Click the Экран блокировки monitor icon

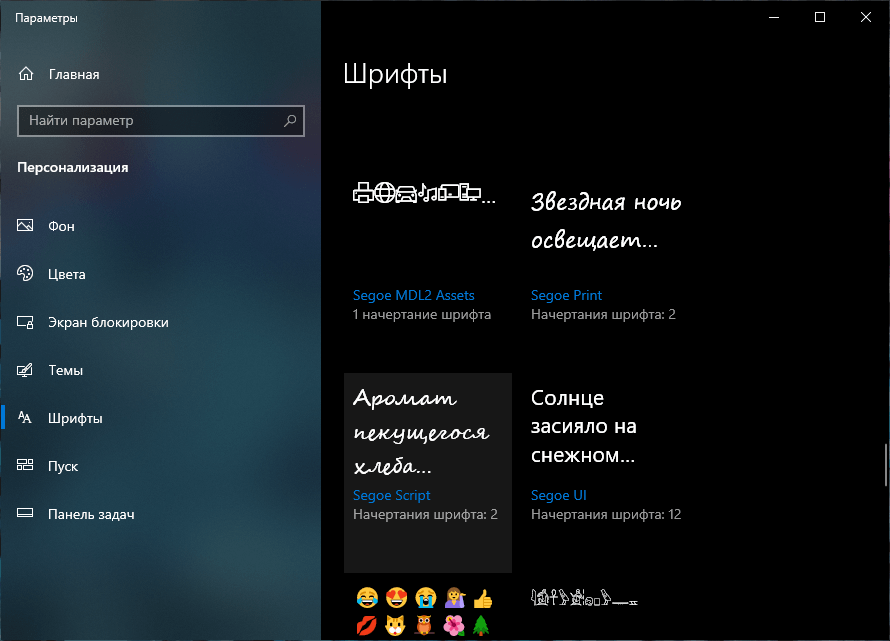26,322
